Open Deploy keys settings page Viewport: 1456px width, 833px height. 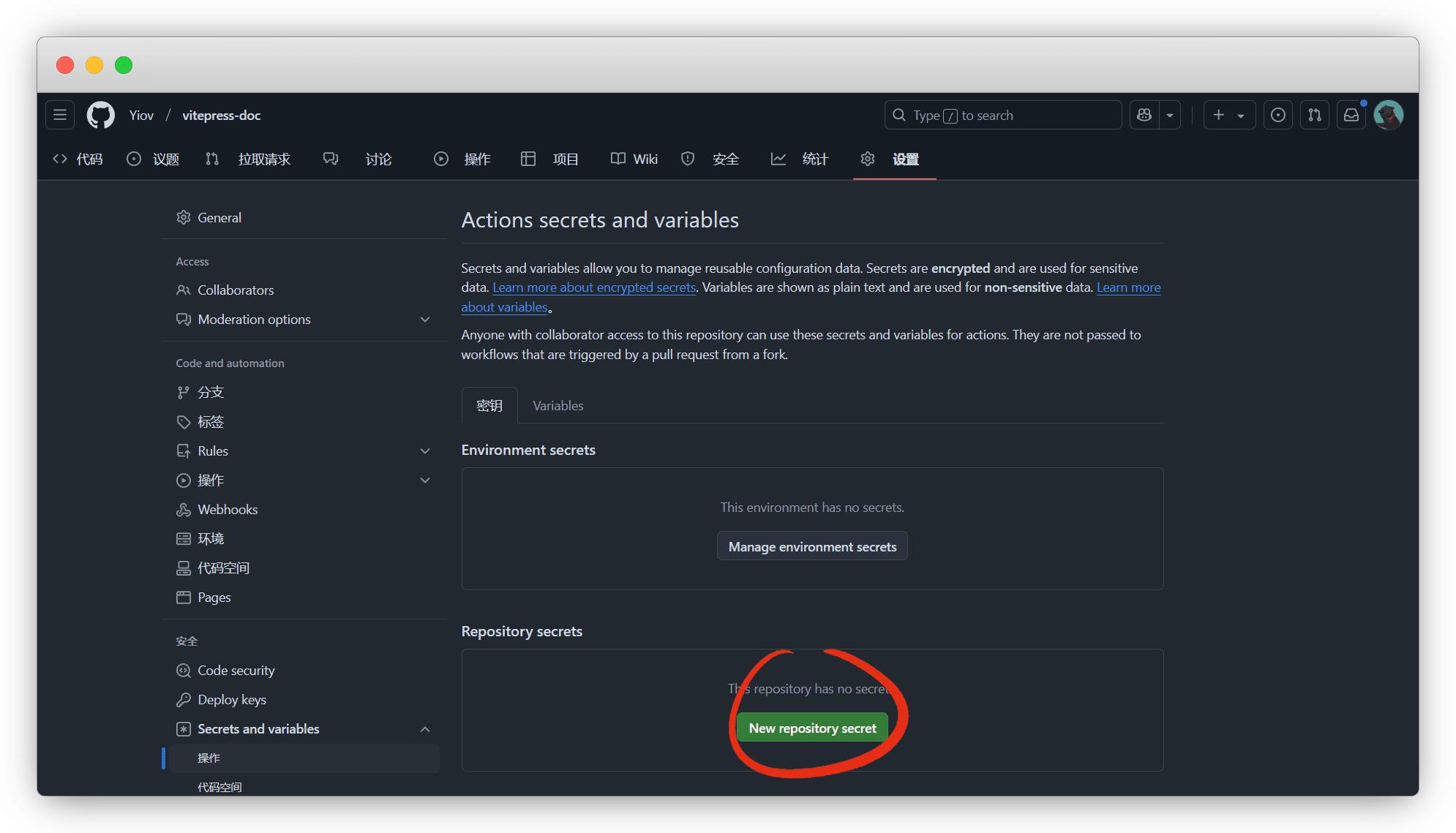coord(232,699)
